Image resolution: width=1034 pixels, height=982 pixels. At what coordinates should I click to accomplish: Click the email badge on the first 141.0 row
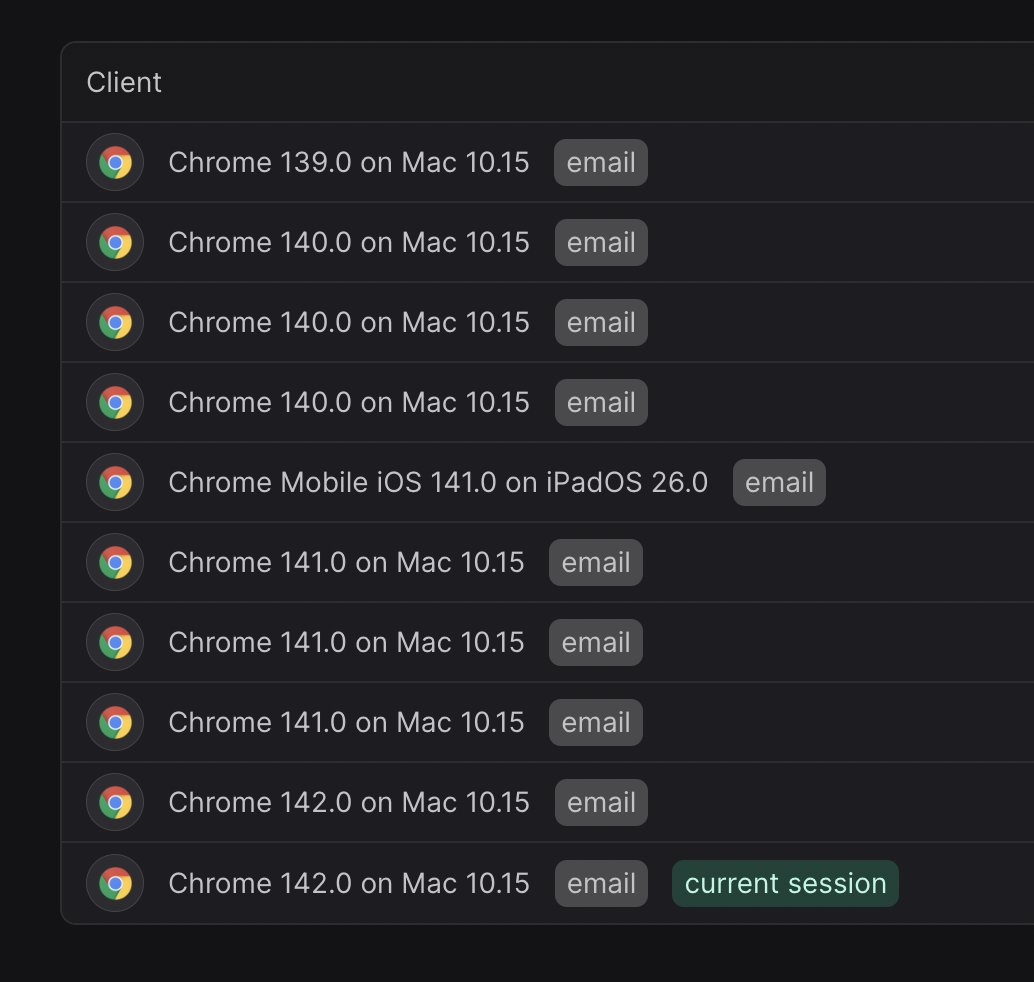click(595, 562)
